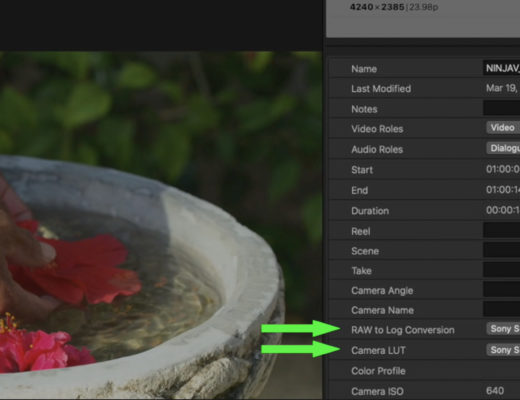Viewport: 520px width, 400px height.
Task: Click the empty Notes input field
Action: tap(502, 109)
